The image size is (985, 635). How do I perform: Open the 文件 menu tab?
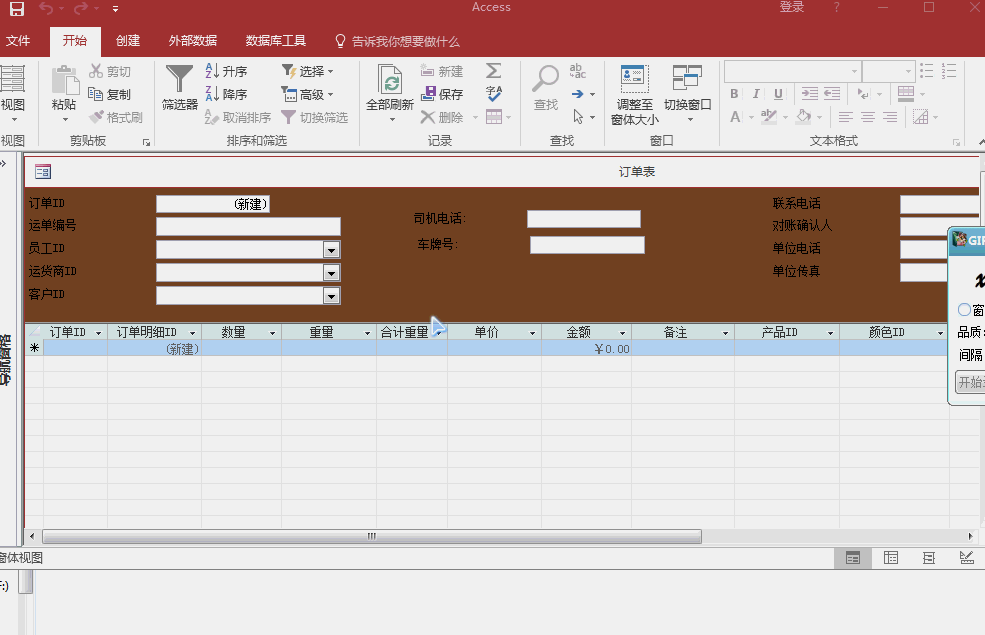(18, 41)
